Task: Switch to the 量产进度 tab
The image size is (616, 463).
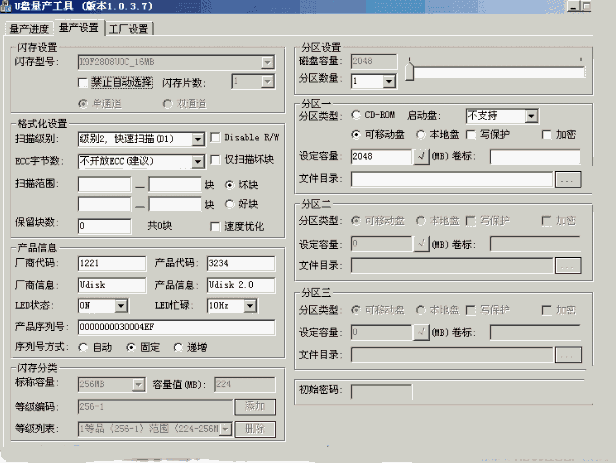Action: point(28,28)
